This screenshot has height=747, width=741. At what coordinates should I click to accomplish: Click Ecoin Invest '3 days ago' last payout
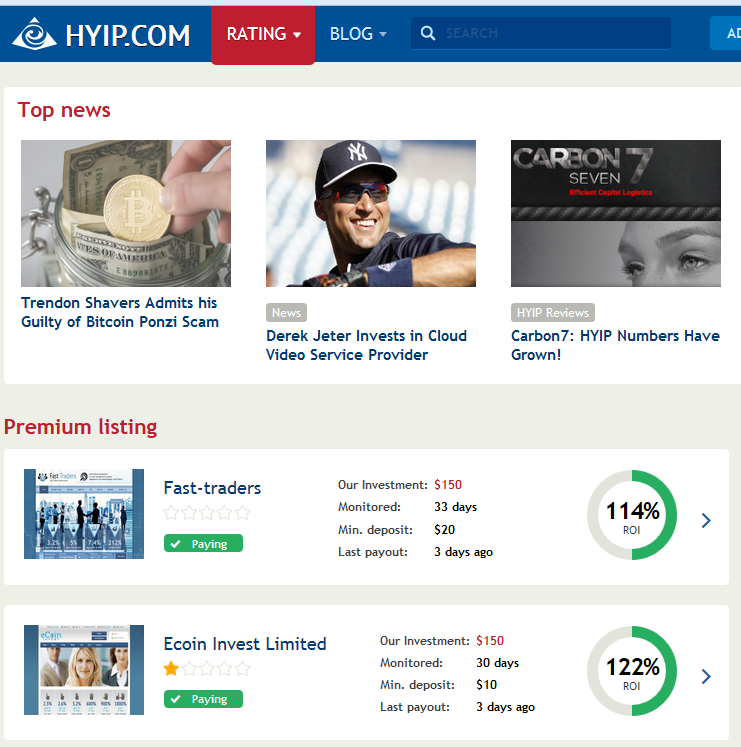[505, 707]
